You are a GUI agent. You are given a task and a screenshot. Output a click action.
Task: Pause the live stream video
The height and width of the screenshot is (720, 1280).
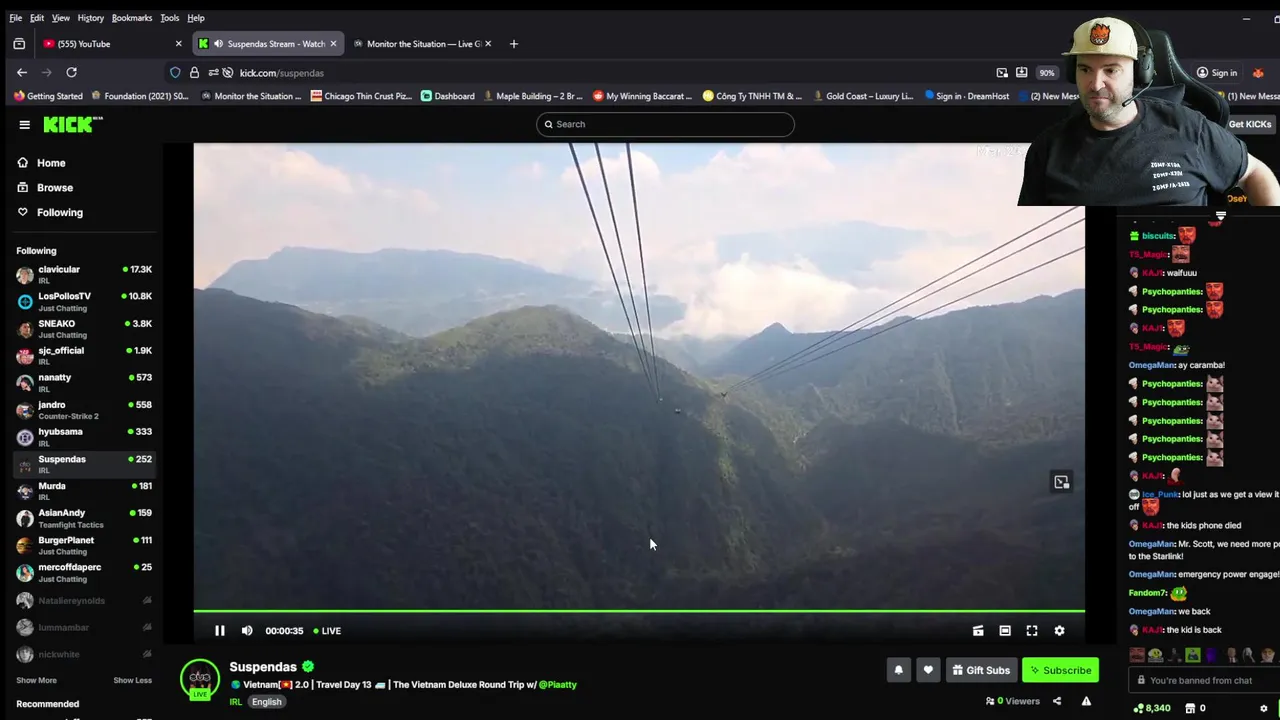[x=220, y=631]
